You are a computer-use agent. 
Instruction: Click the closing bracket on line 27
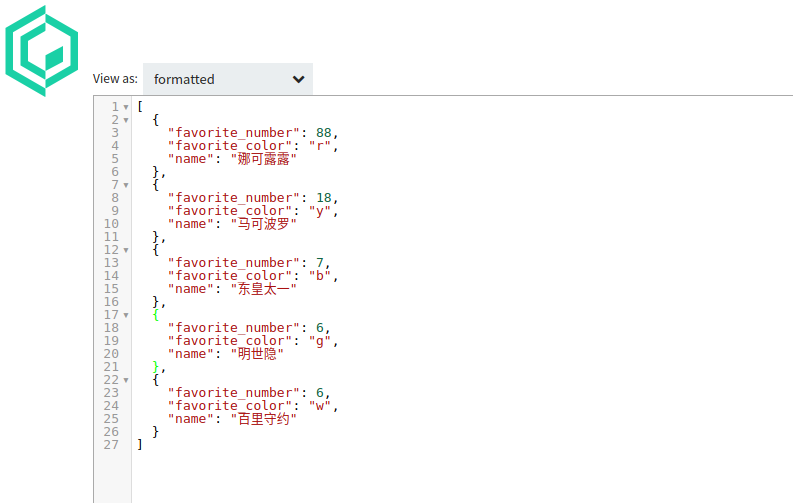140,445
